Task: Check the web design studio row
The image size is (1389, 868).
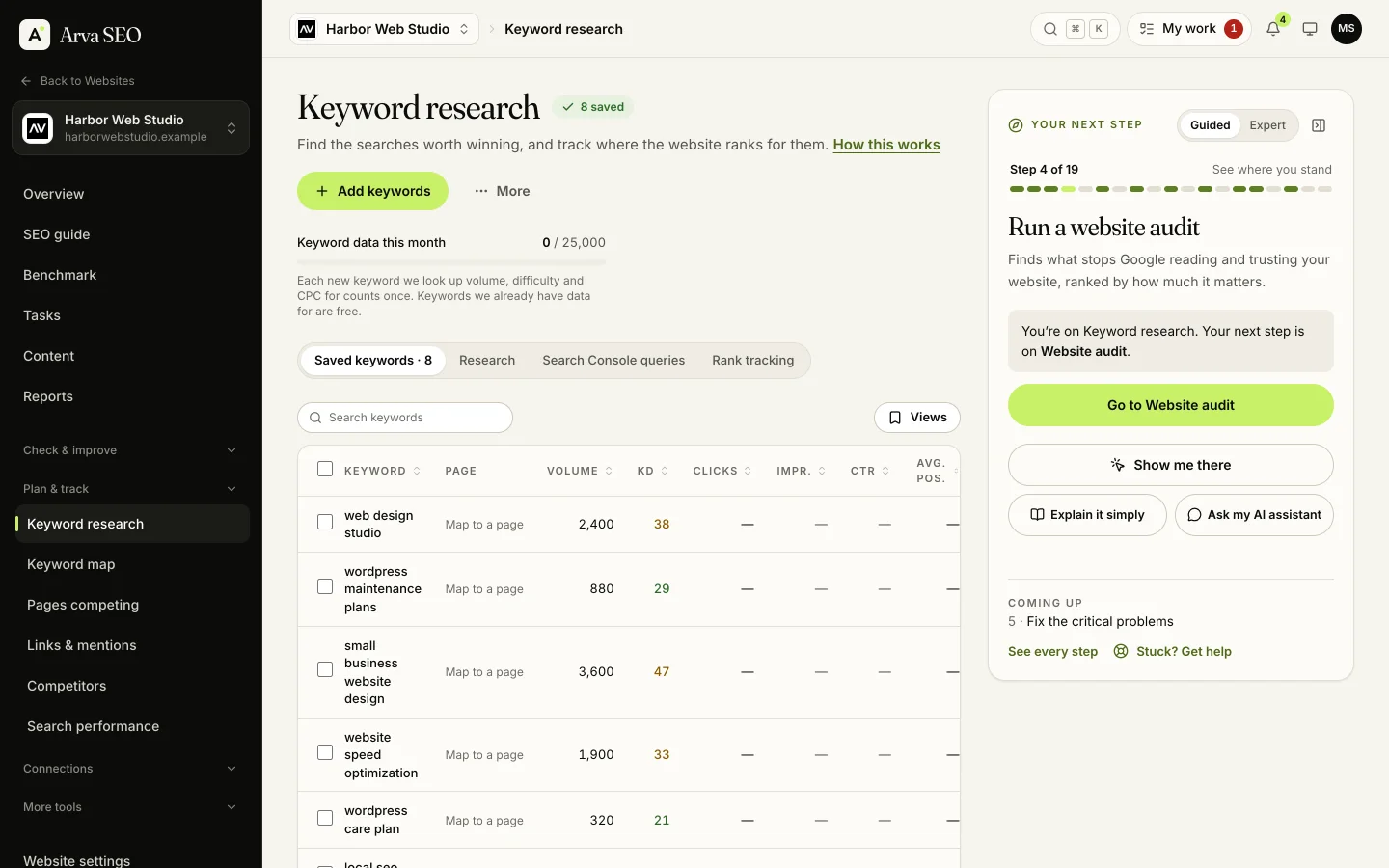Action: (325, 523)
